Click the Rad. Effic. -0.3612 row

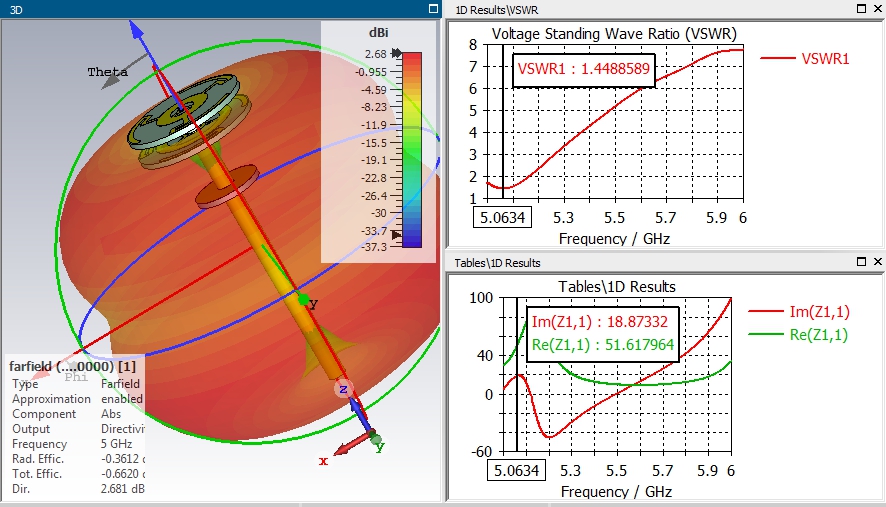pos(78,459)
